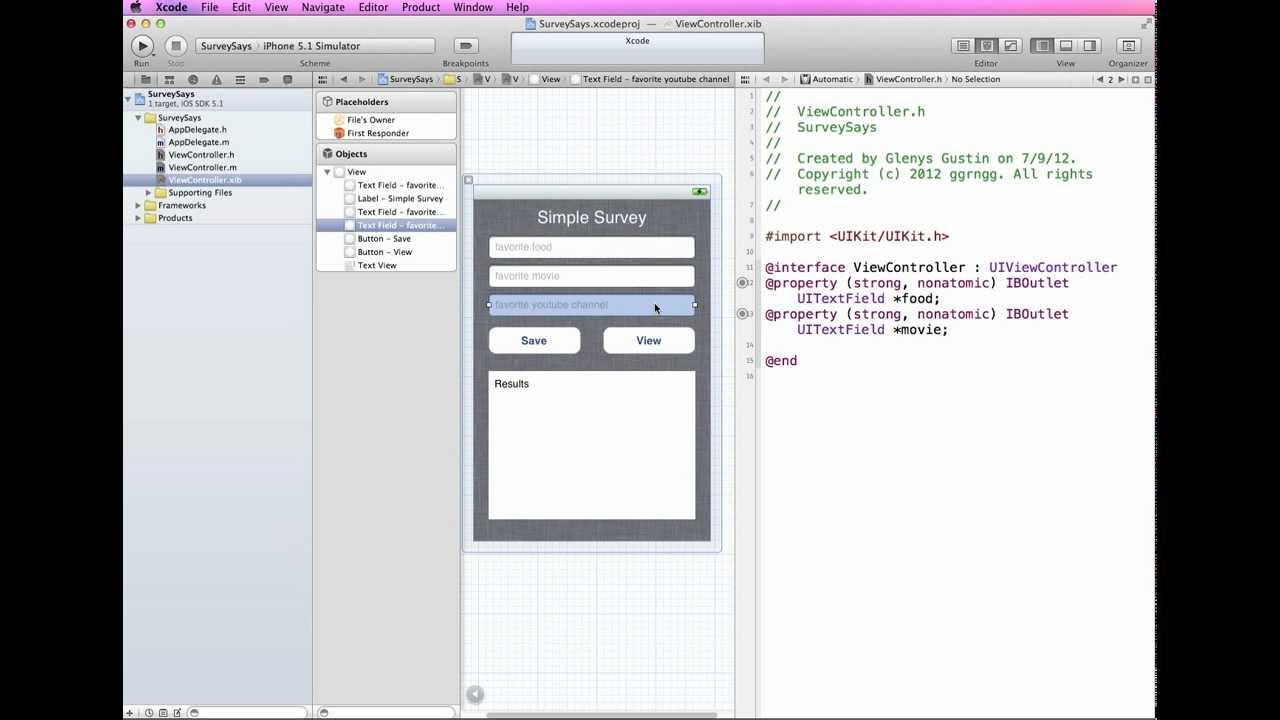Click the outlet connection circle for food property
Screen dimensions: 1280x720
click(x=742, y=283)
